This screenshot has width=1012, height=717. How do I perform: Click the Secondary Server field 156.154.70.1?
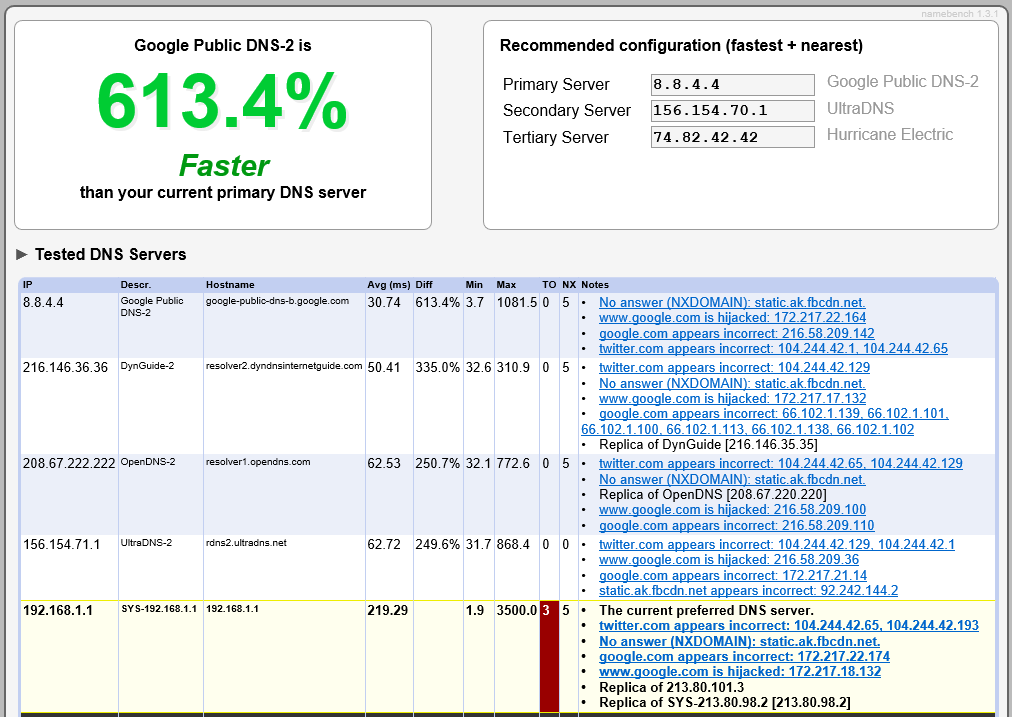coord(733,110)
